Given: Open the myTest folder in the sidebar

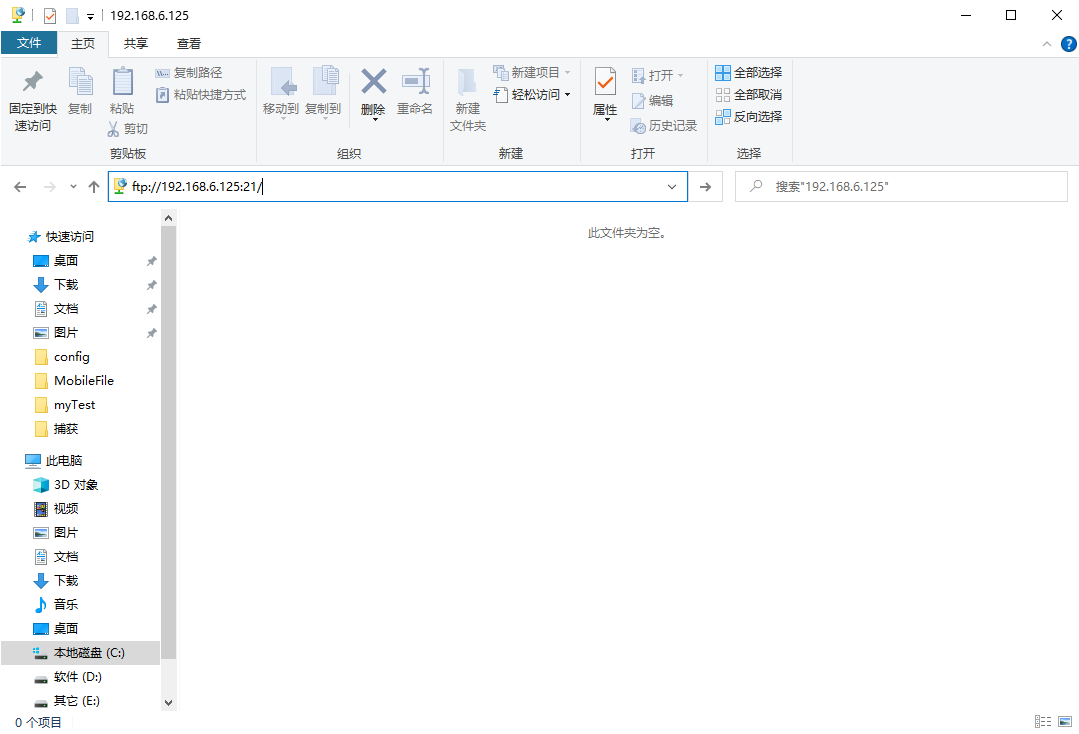Looking at the screenshot, I should (65, 405).
